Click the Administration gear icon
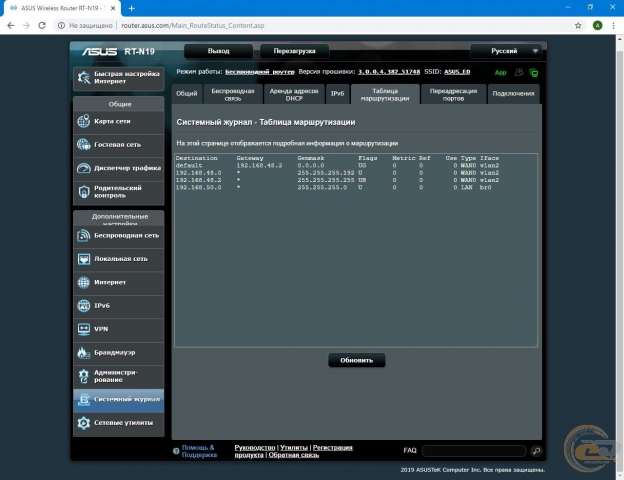Image resolution: width=624 pixels, height=480 pixels. tap(84, 376)
